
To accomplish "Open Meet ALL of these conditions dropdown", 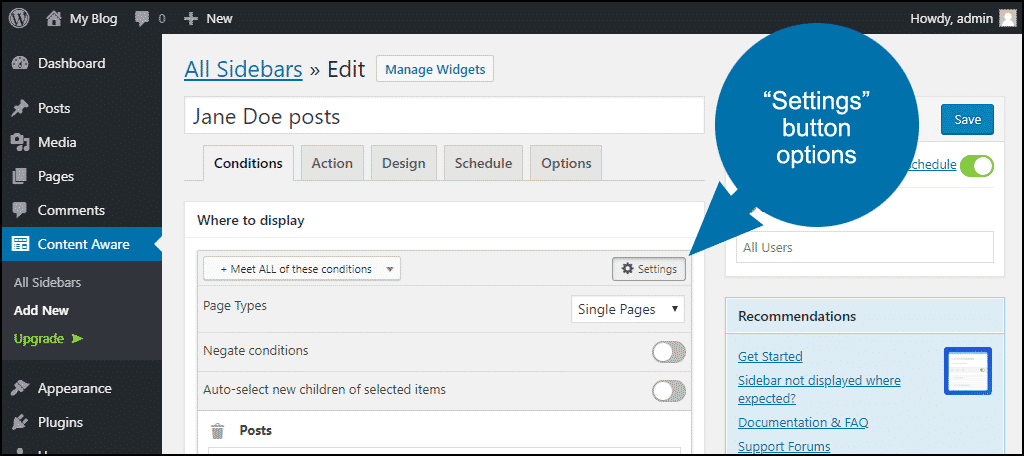I will tap(302, 269).
